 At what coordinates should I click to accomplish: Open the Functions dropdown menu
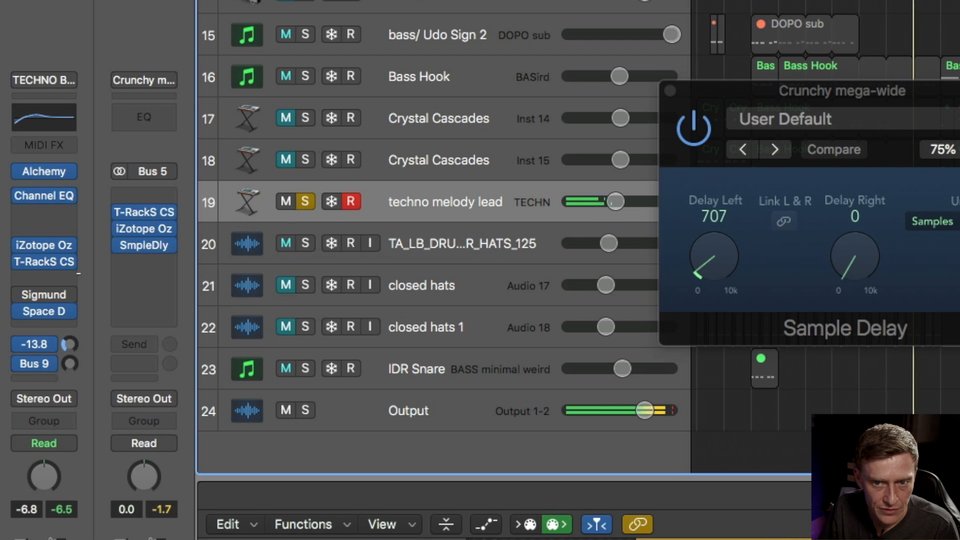click(x=312, y=524)
